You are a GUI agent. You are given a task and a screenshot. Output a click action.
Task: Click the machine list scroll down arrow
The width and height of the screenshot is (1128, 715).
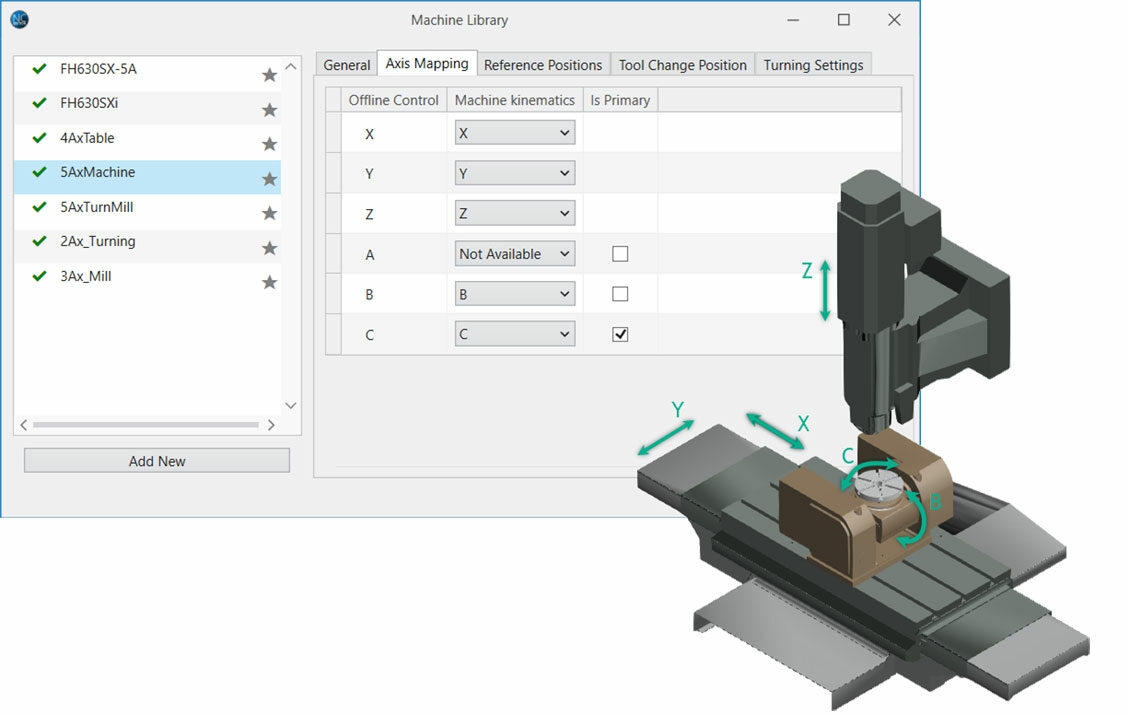point(291,405)
